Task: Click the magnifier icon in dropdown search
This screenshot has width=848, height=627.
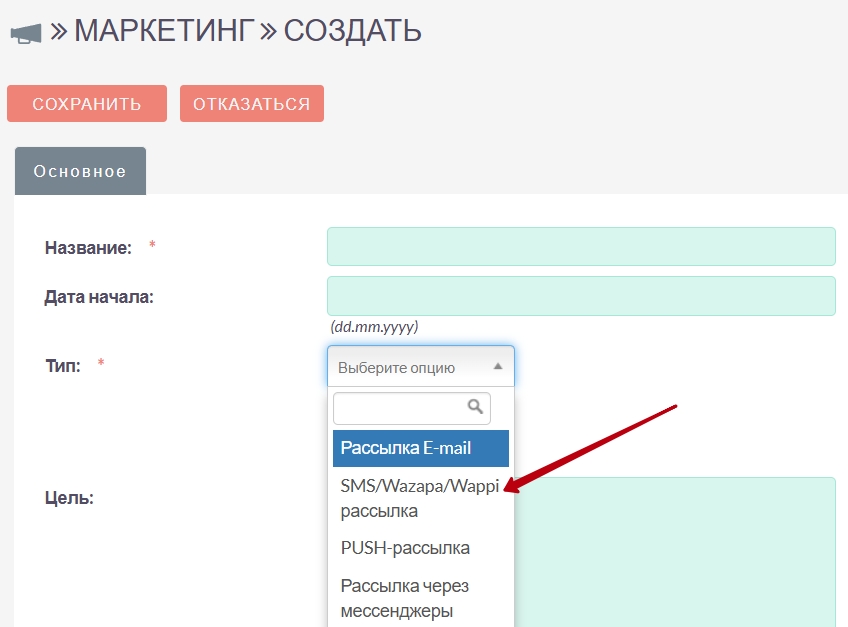Action: [476, 407]
